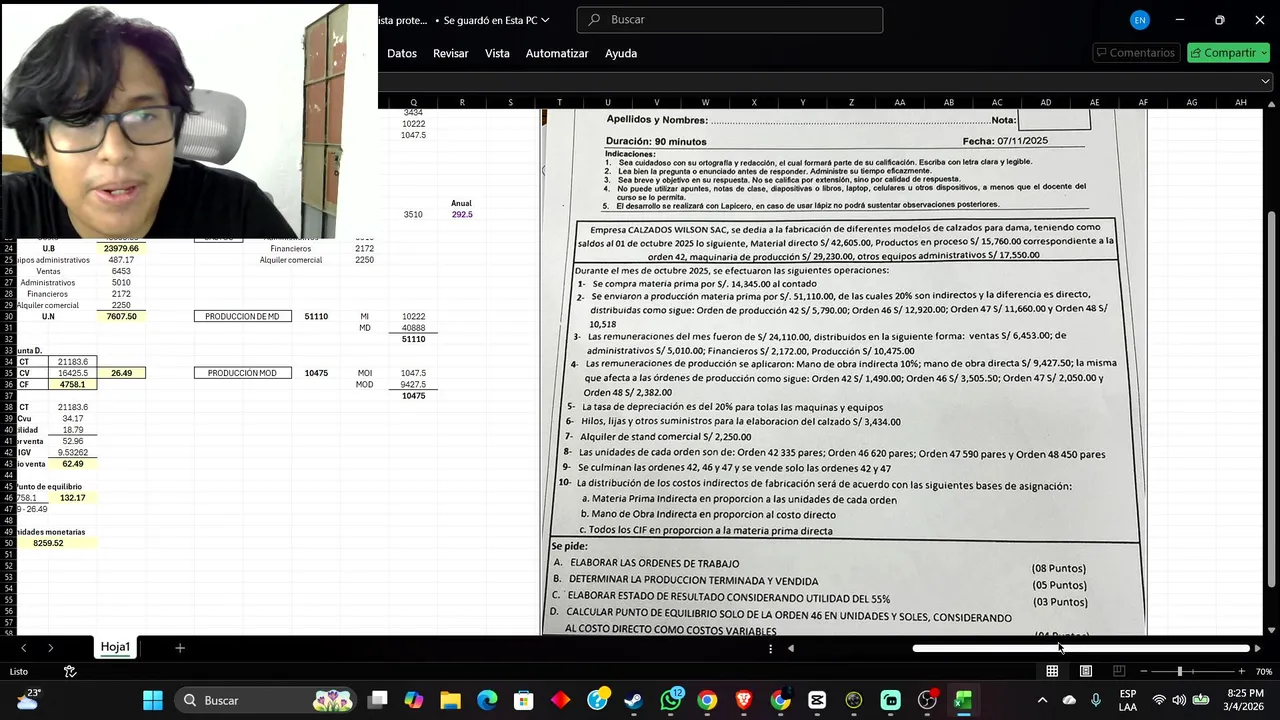The height and width of the screenshot is (720, 1280).
Task: Open the Datos ribbon tab
Action: click(x=401, y=53)
